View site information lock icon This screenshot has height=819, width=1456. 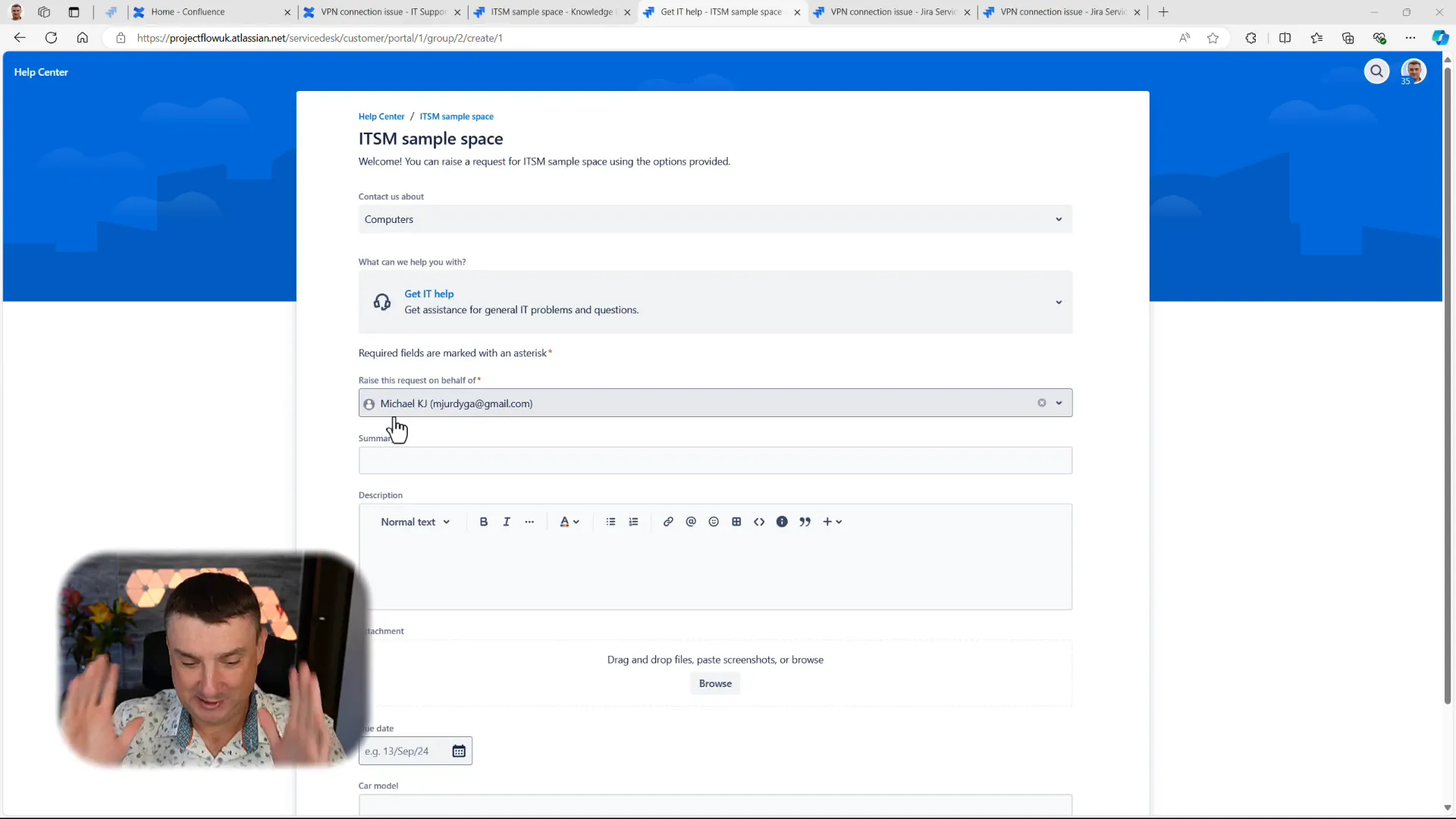coord(121,38)
